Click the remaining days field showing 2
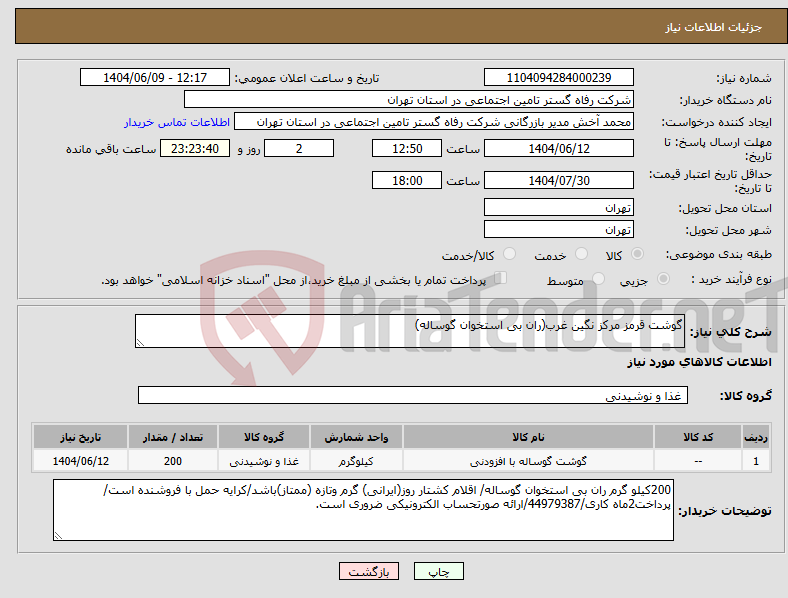Screen dimensions: 788x598 tap(299, 148)
